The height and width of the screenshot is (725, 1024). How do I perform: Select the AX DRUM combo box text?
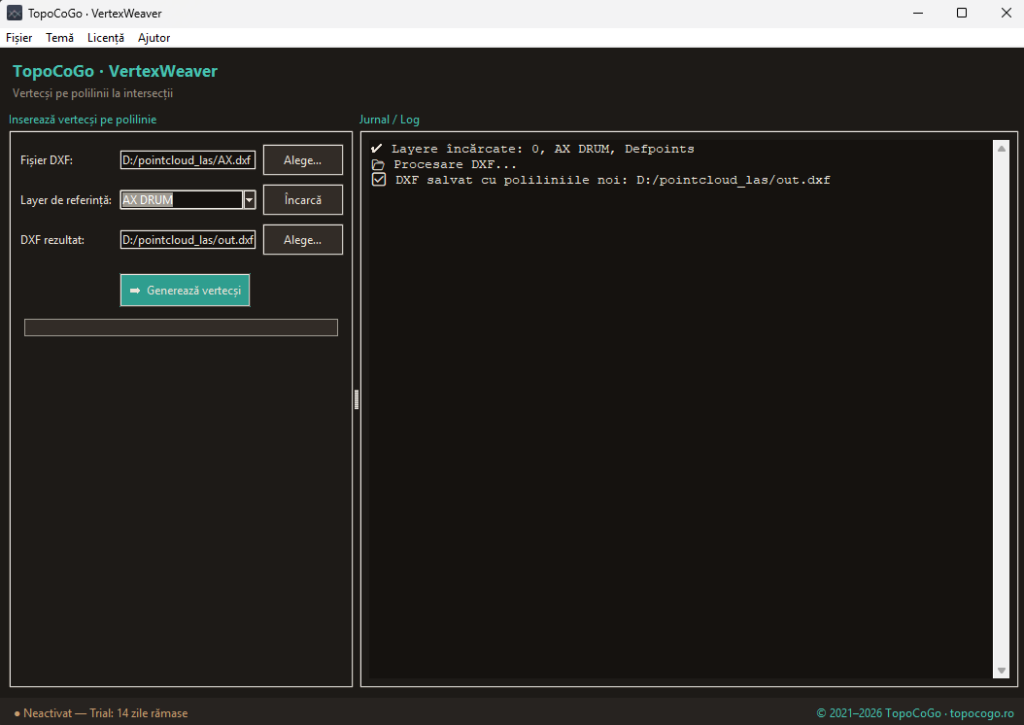pyautogui.click(x=182, y=200)
